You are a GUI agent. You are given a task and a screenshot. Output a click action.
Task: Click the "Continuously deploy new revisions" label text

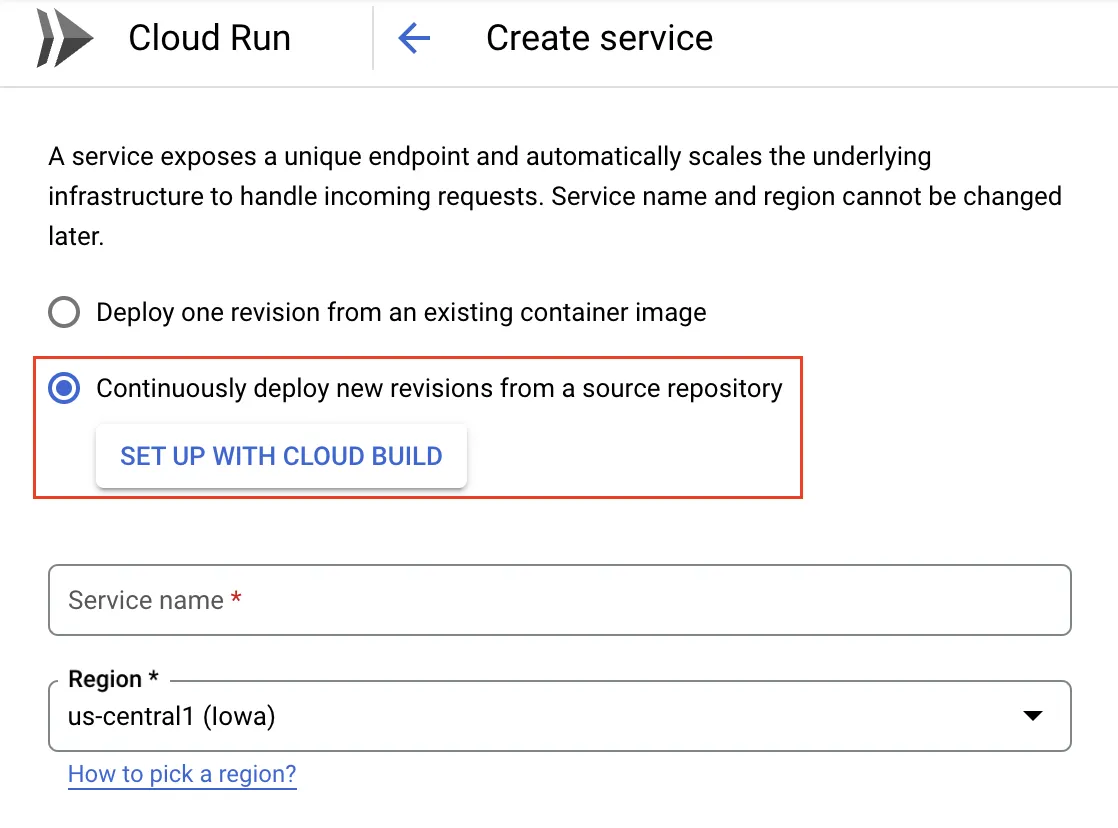pos(439,389)
